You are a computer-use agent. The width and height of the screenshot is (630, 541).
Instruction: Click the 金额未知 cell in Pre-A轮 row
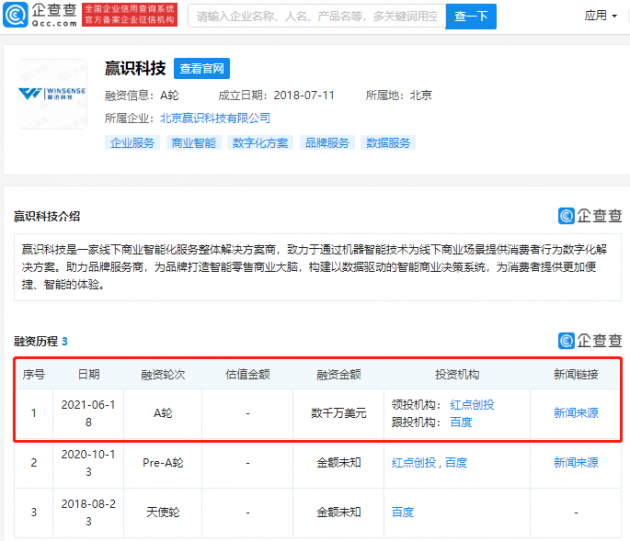[x=338, y=463]
